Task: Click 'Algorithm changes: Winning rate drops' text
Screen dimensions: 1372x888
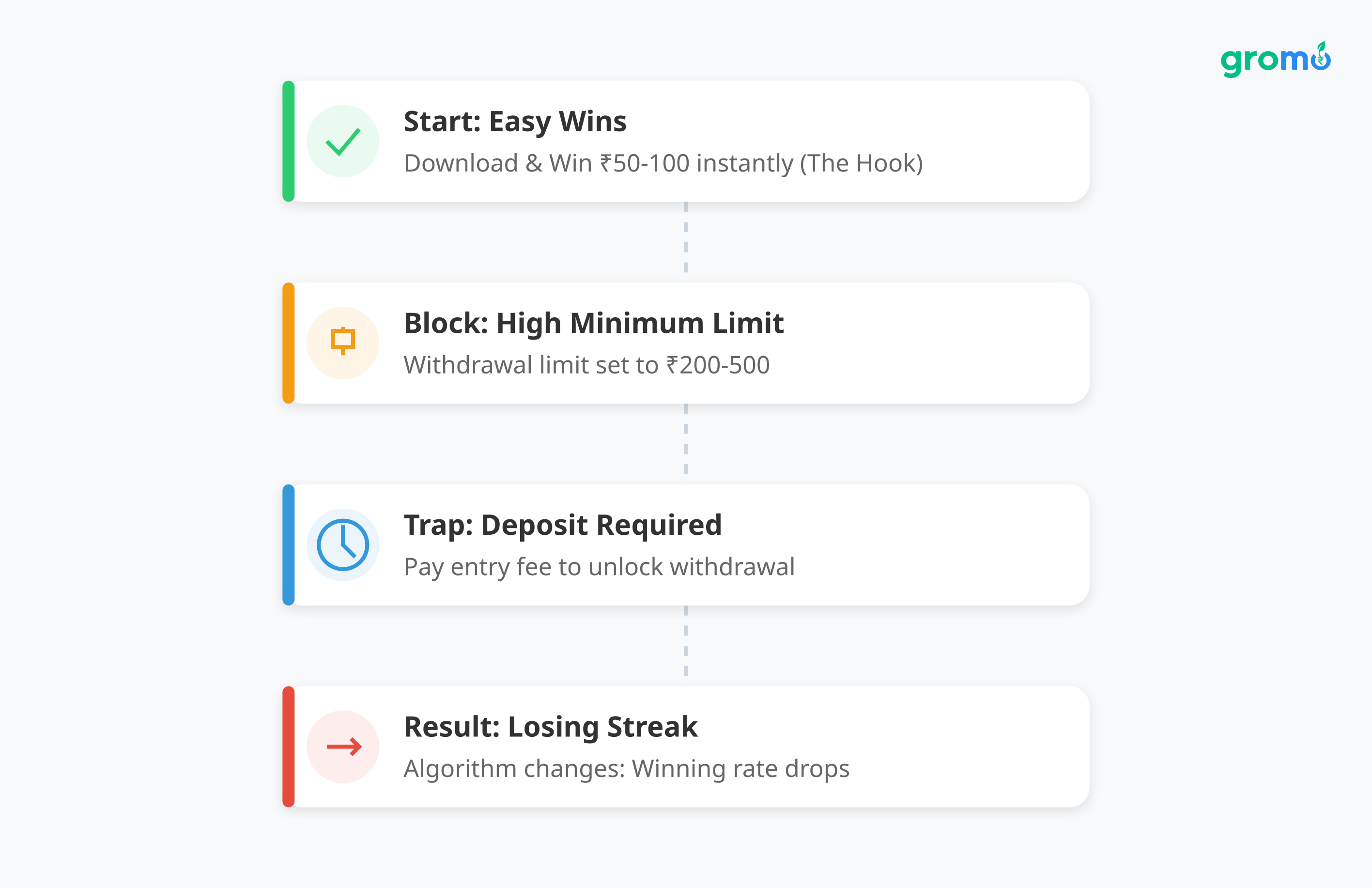Action: [x=626, y=769]
